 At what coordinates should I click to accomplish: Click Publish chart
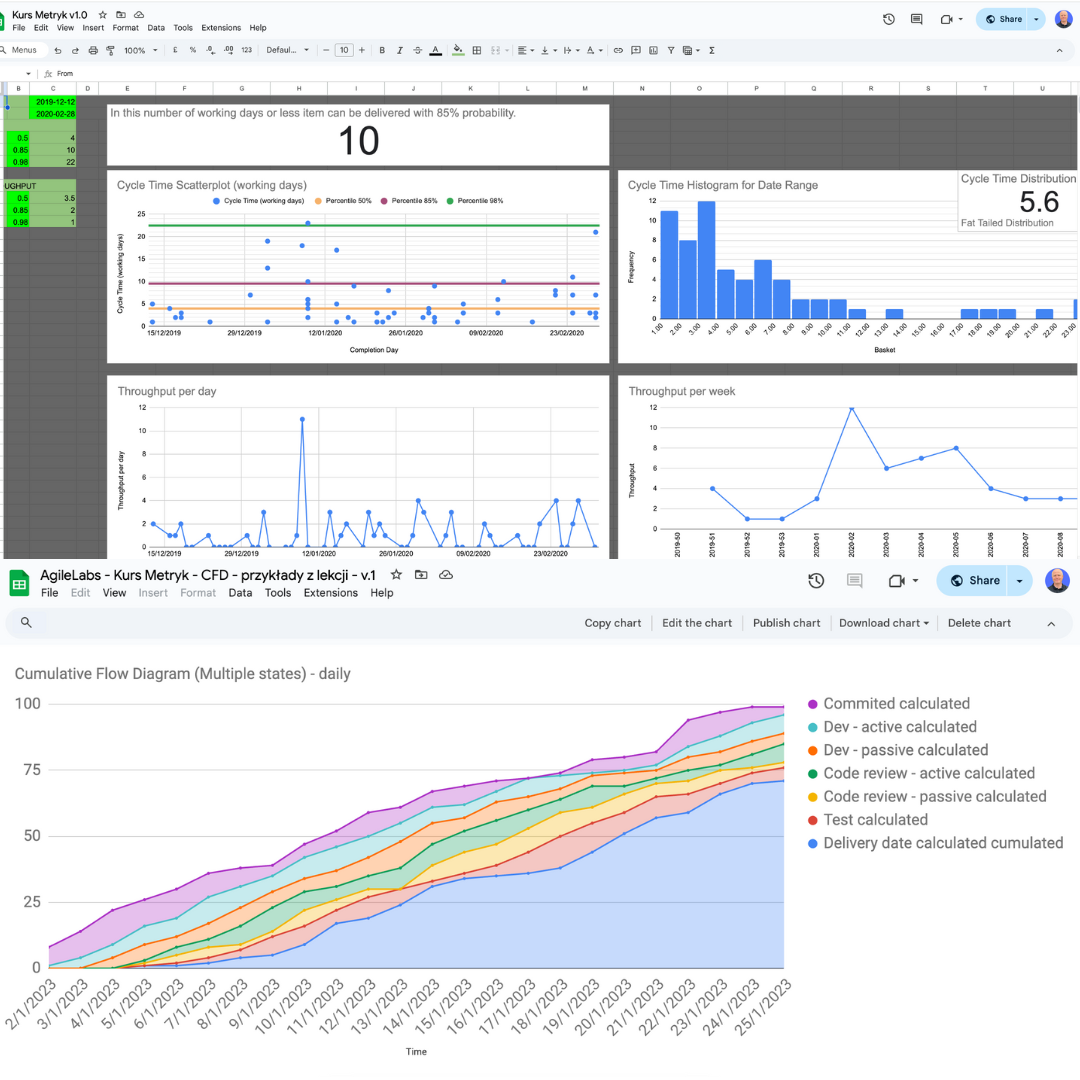[787, 622]
